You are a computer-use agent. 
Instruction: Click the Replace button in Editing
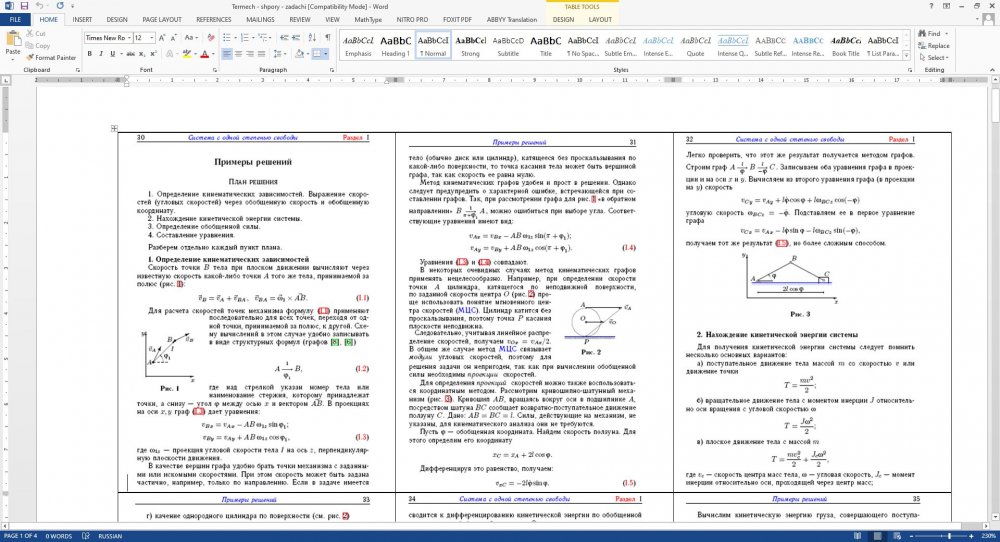[937, 45]
